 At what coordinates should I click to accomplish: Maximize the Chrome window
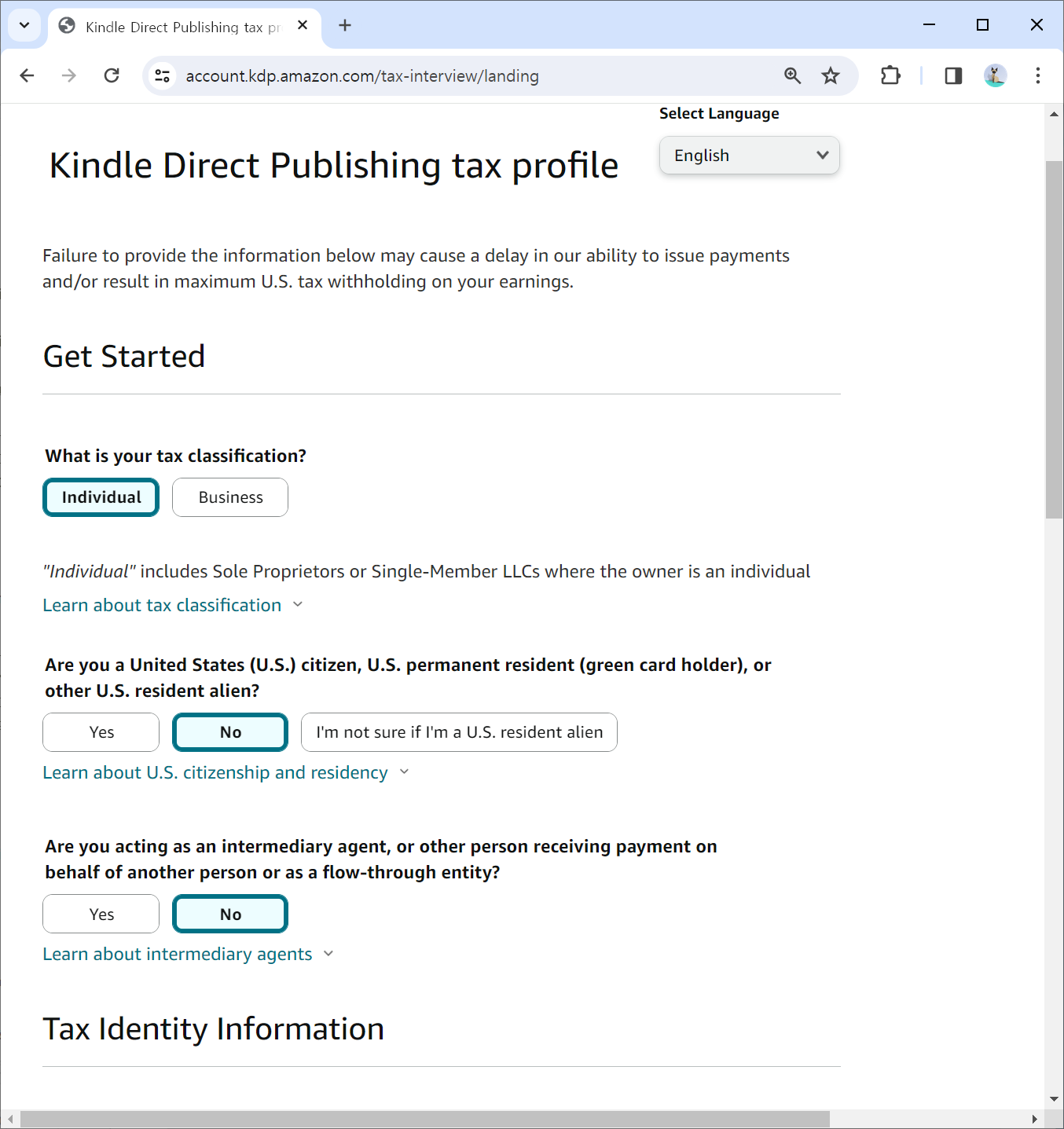click(x=982, y=25)
